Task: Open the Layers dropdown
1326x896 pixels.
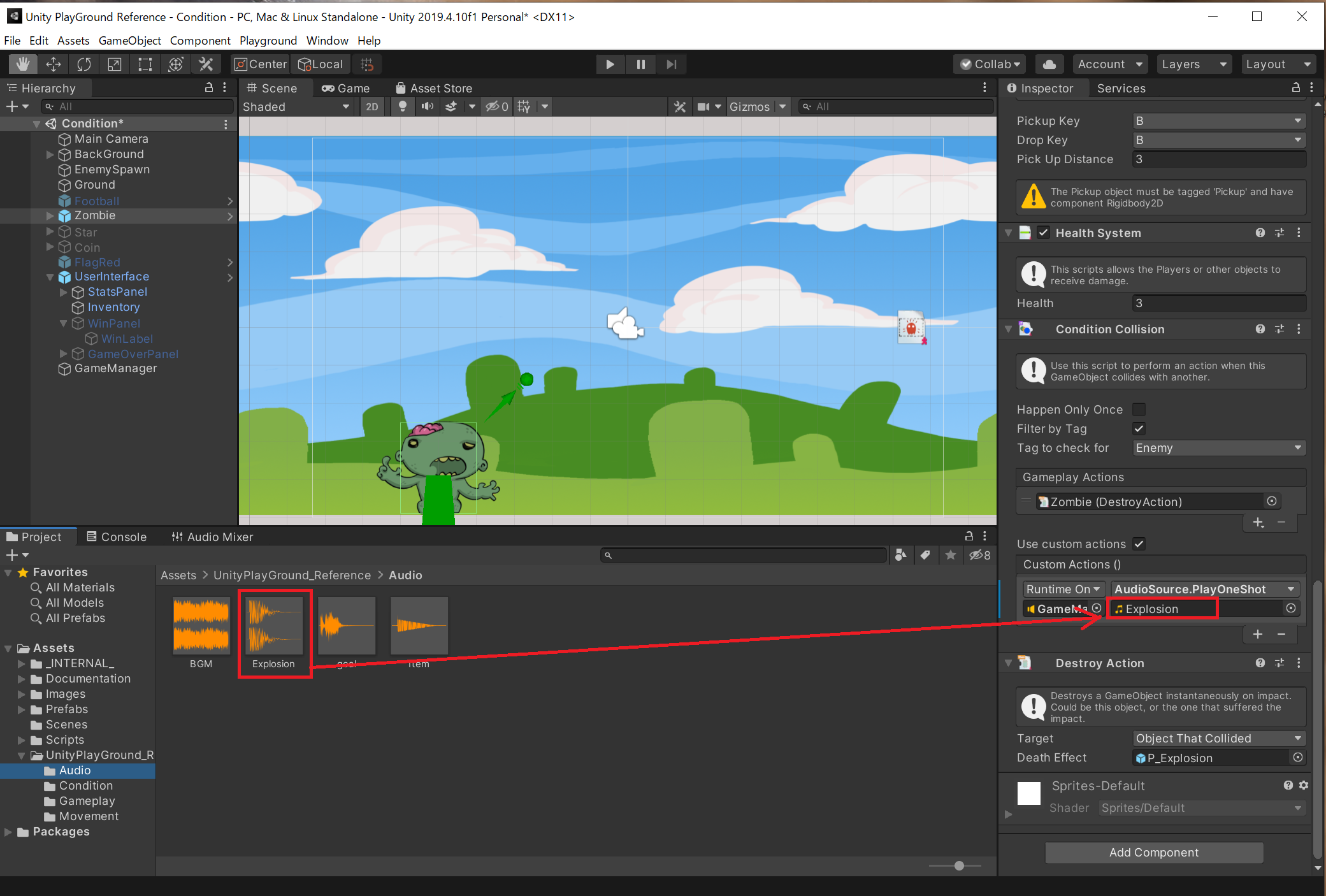Action: (x=1193, y=64)
